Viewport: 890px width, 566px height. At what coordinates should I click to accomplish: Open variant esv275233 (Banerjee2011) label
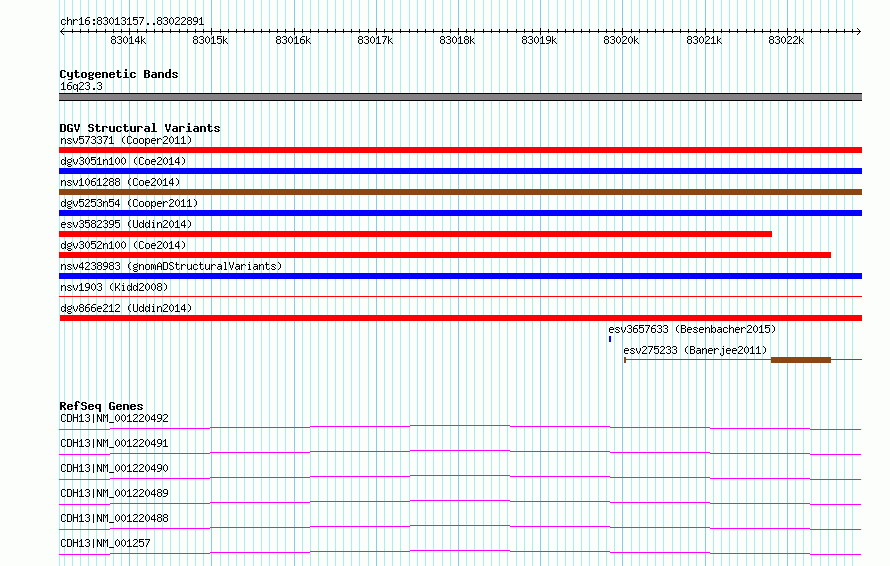point(695,350)
